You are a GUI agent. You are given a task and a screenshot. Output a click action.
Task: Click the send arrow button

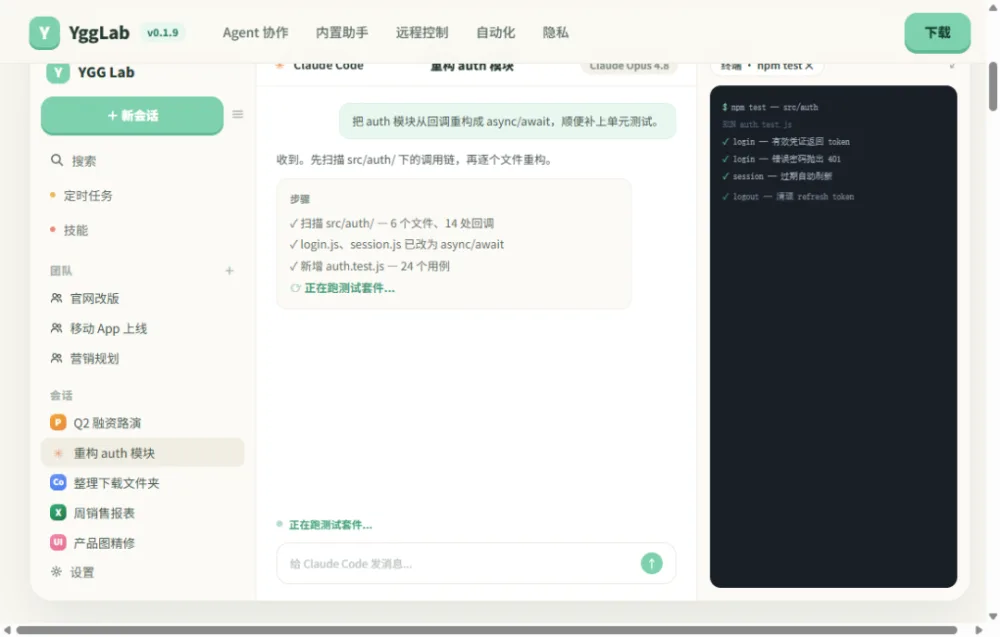(651, 563)
